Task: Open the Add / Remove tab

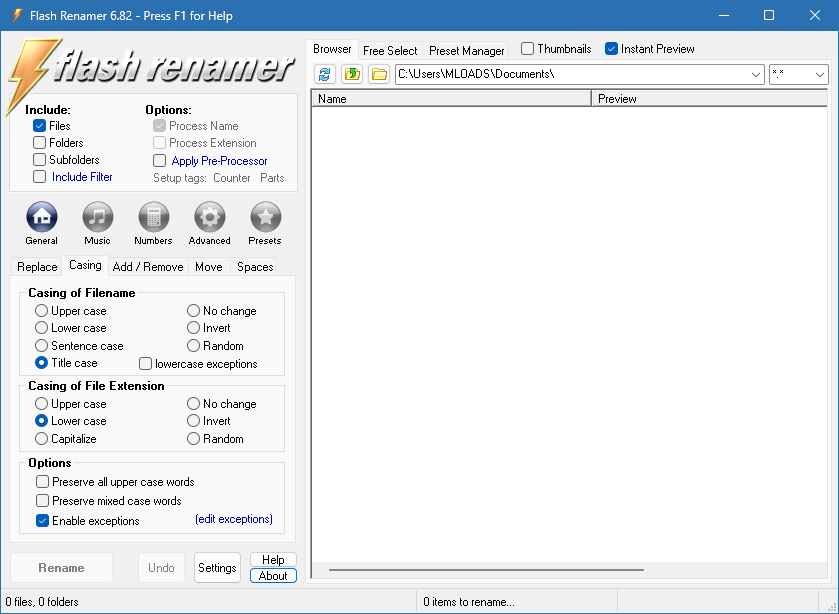Action: 147,266
